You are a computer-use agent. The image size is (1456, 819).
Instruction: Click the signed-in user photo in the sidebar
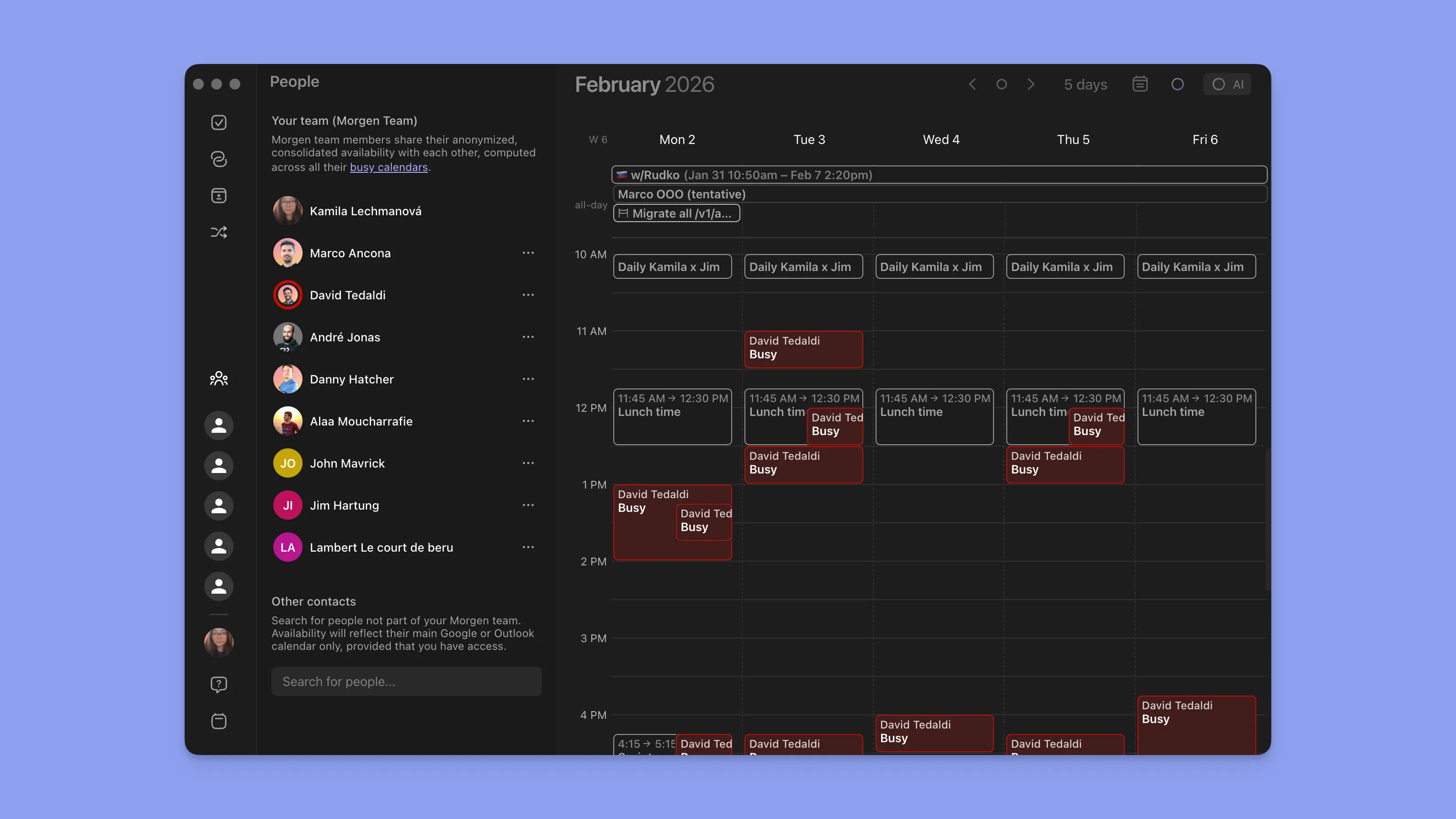219,642
